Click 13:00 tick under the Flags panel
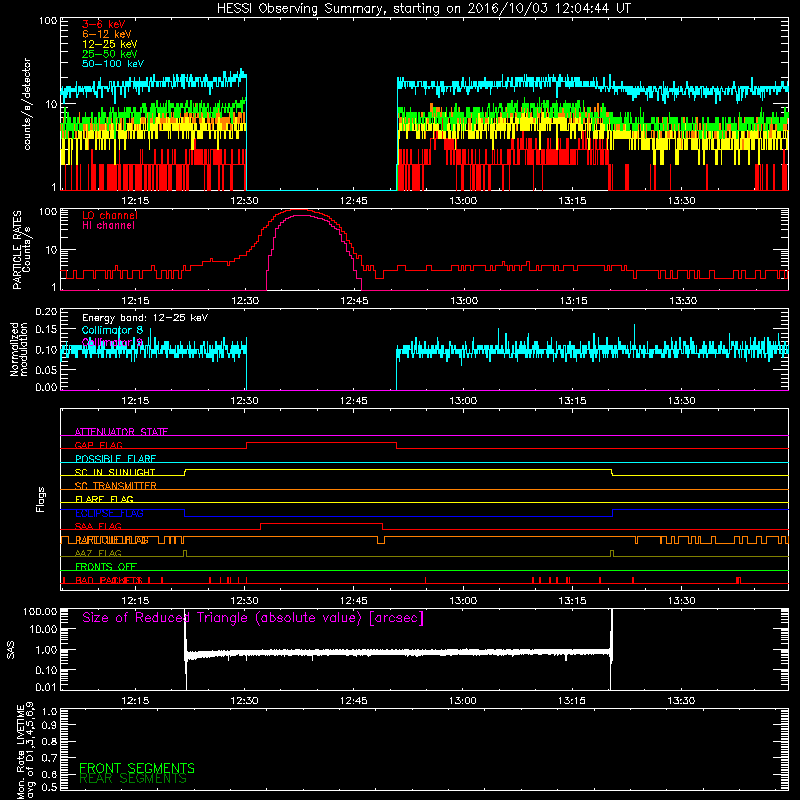The image size is (800, 800). (x=463, y=601)
